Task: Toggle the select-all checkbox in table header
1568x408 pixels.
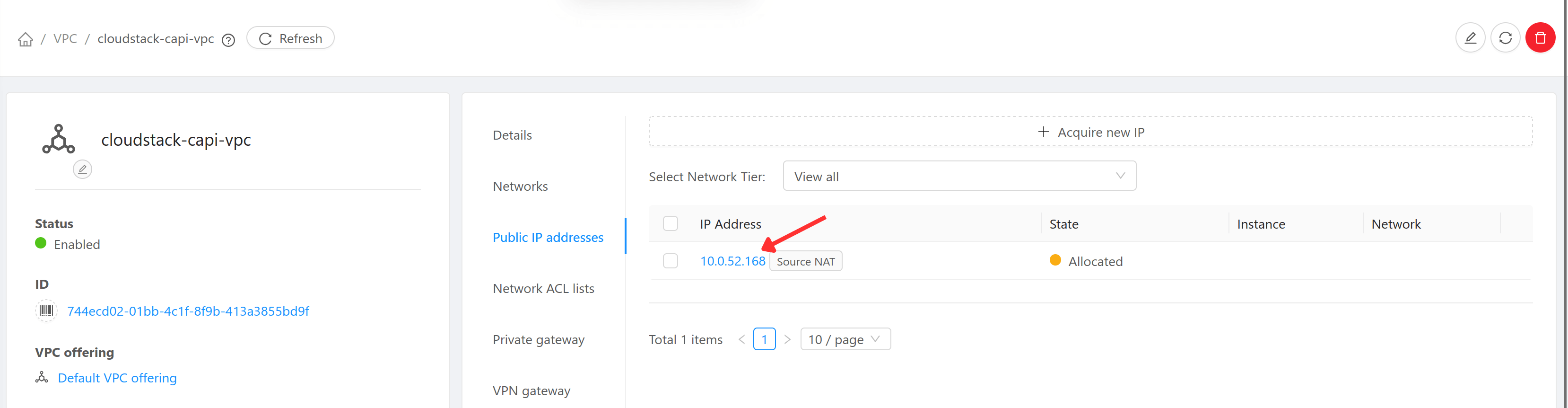Action: click(x=670, y=223)
